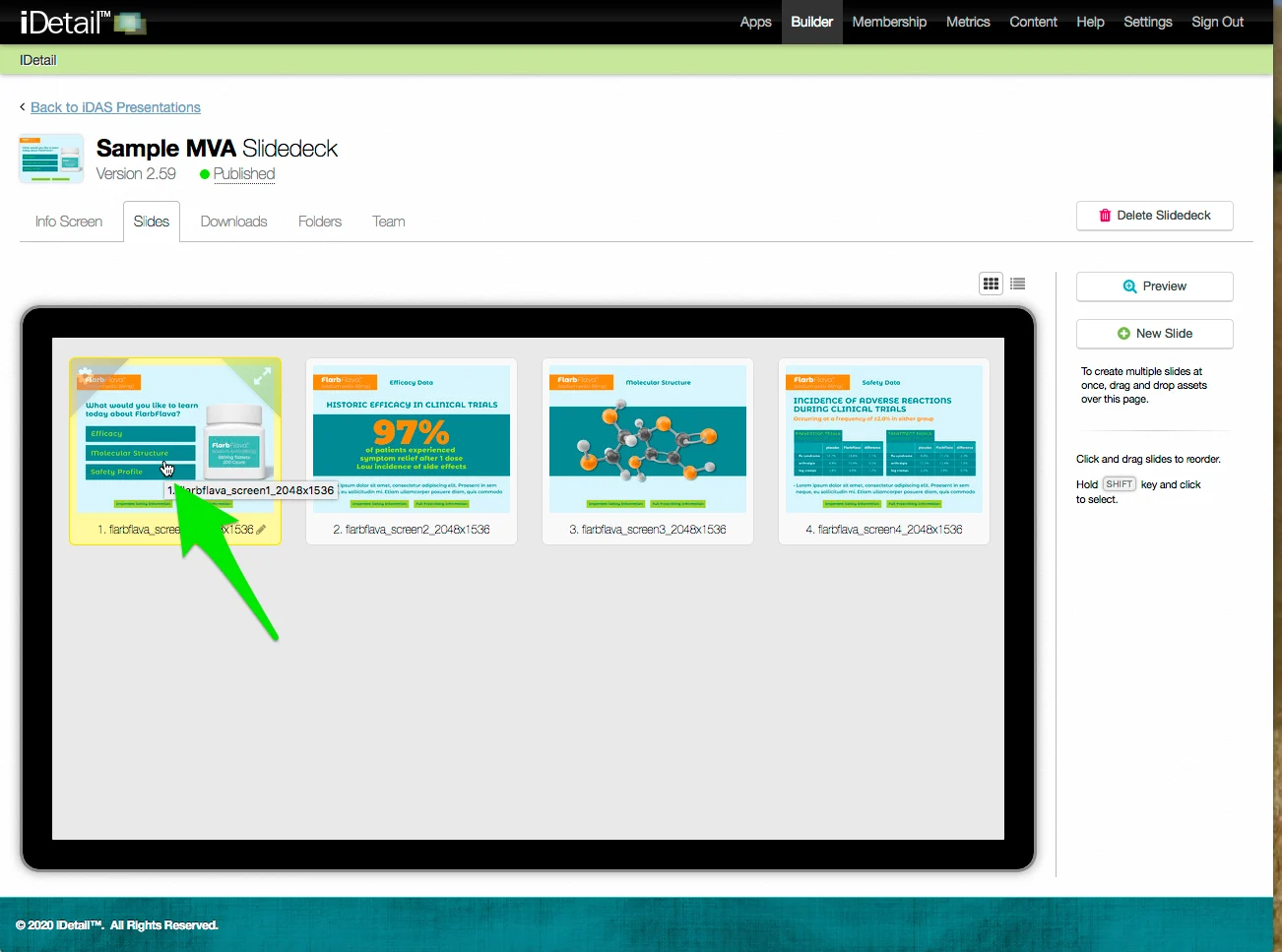Click the New Slide button
The image size is (1282, 952).
[1155, 334]
